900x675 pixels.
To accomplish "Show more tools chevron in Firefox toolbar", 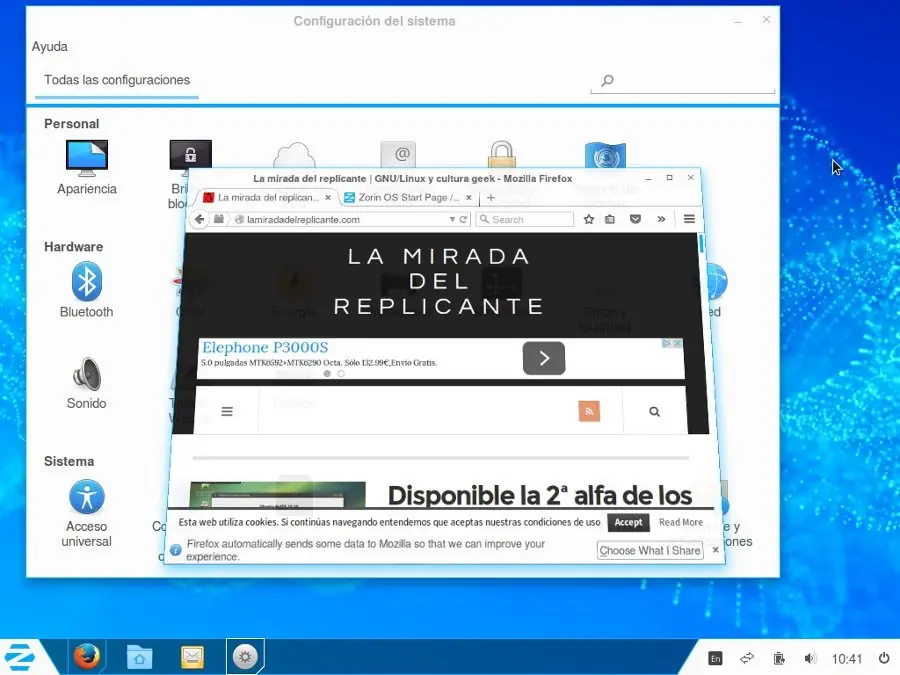I will pyautogui.click(x=661, y=219).
